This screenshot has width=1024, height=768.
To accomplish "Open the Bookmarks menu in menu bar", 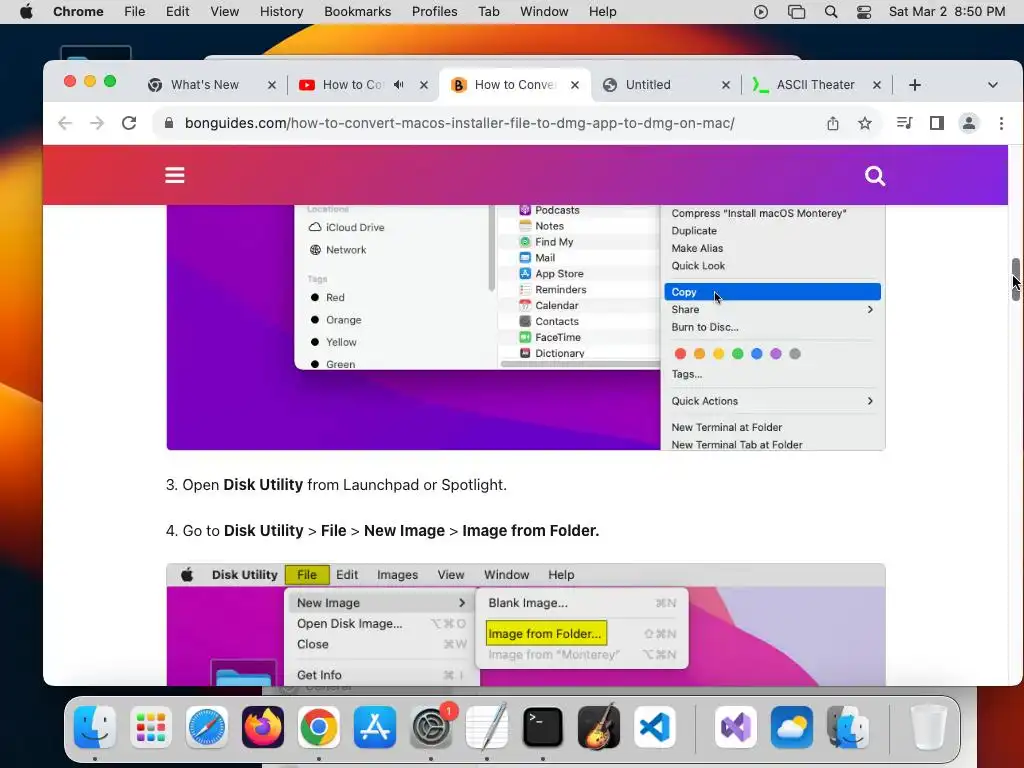I will point(357,12).
